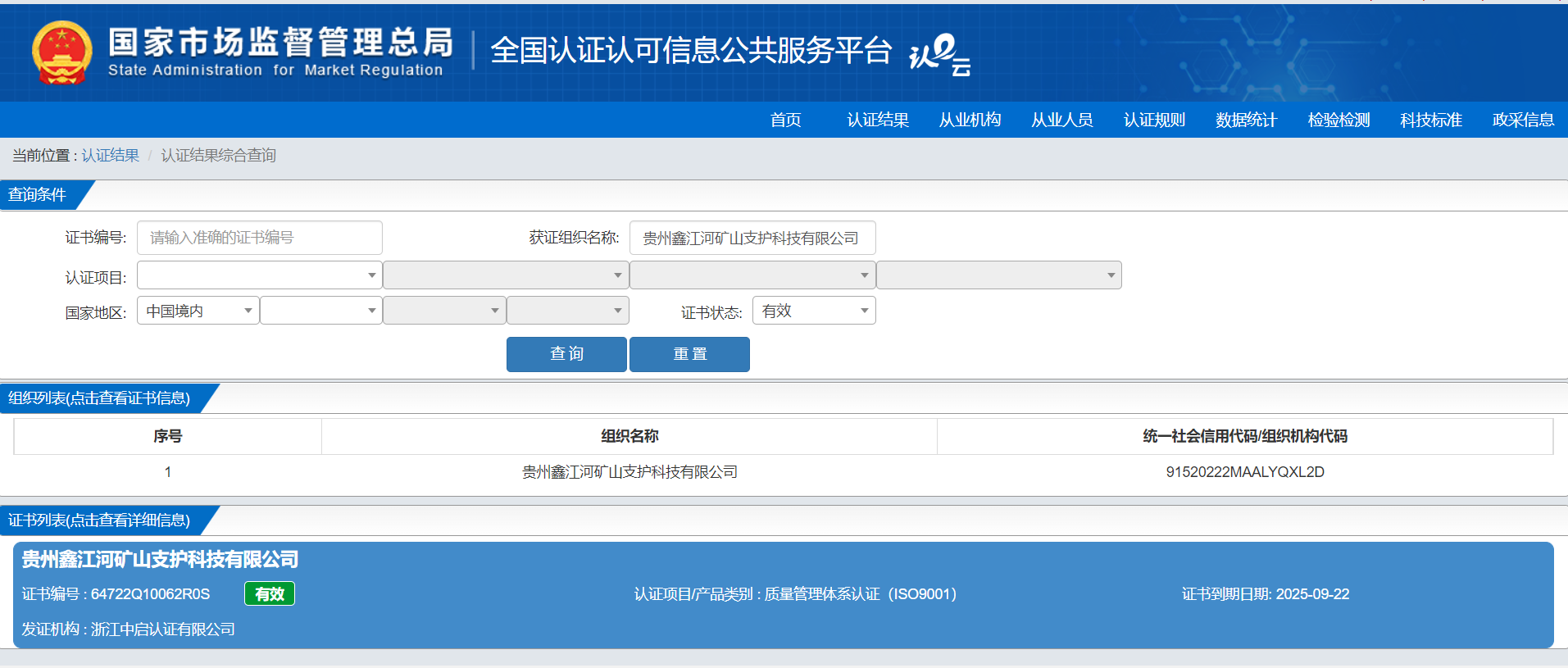This screenshot has height=668, width=1568.
Task: Expand the first 认证项目 dropdown
Action: coord(260,275)
